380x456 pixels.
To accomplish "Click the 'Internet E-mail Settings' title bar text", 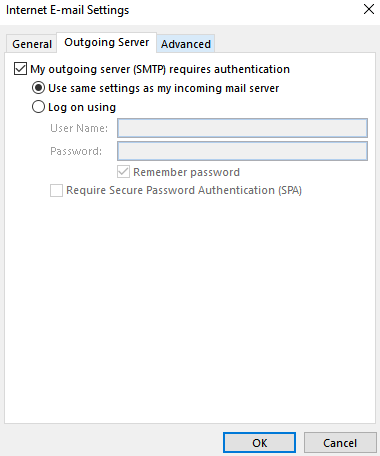I will pyautogui.click(x=68, y=10).
